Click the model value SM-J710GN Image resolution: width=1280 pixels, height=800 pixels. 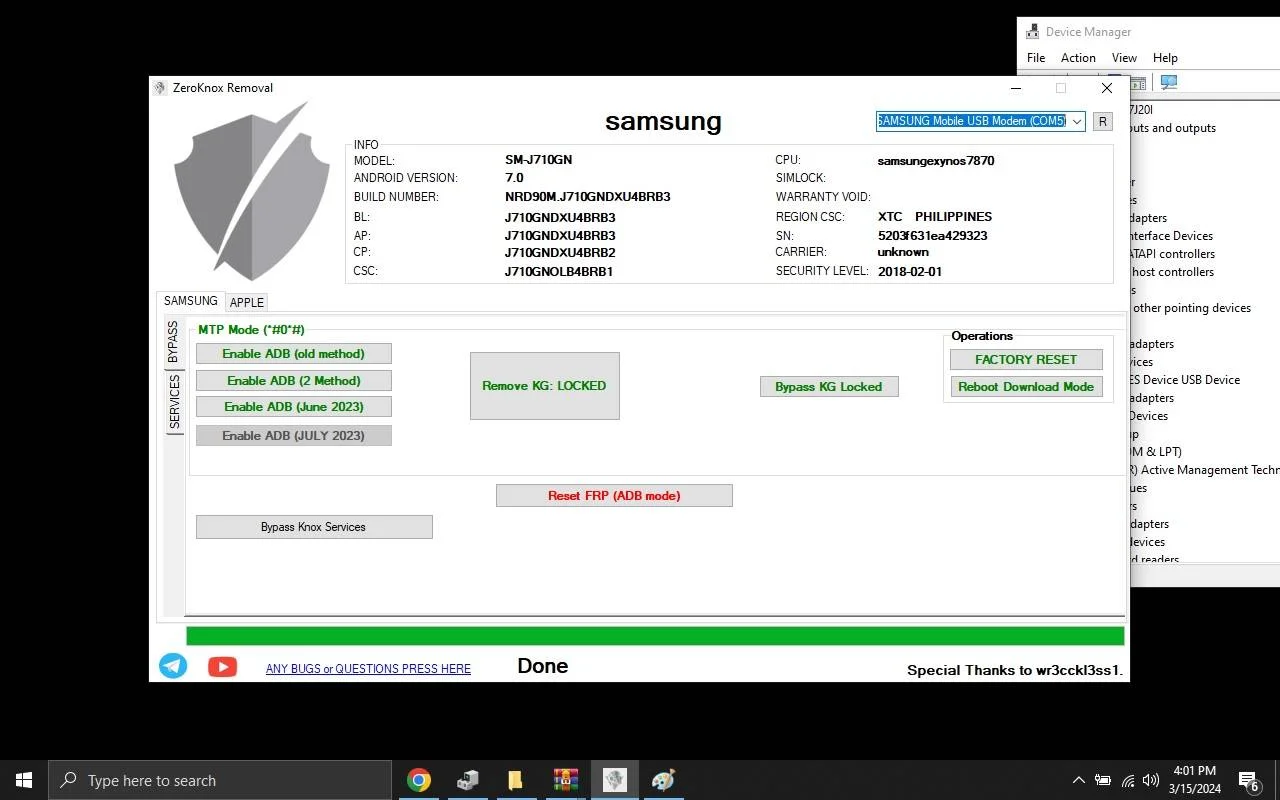(x=539, y=160)
